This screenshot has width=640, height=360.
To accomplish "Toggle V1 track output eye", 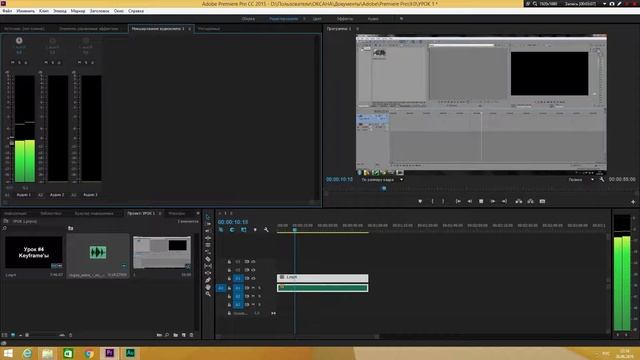I will click(x=253, y=278).
